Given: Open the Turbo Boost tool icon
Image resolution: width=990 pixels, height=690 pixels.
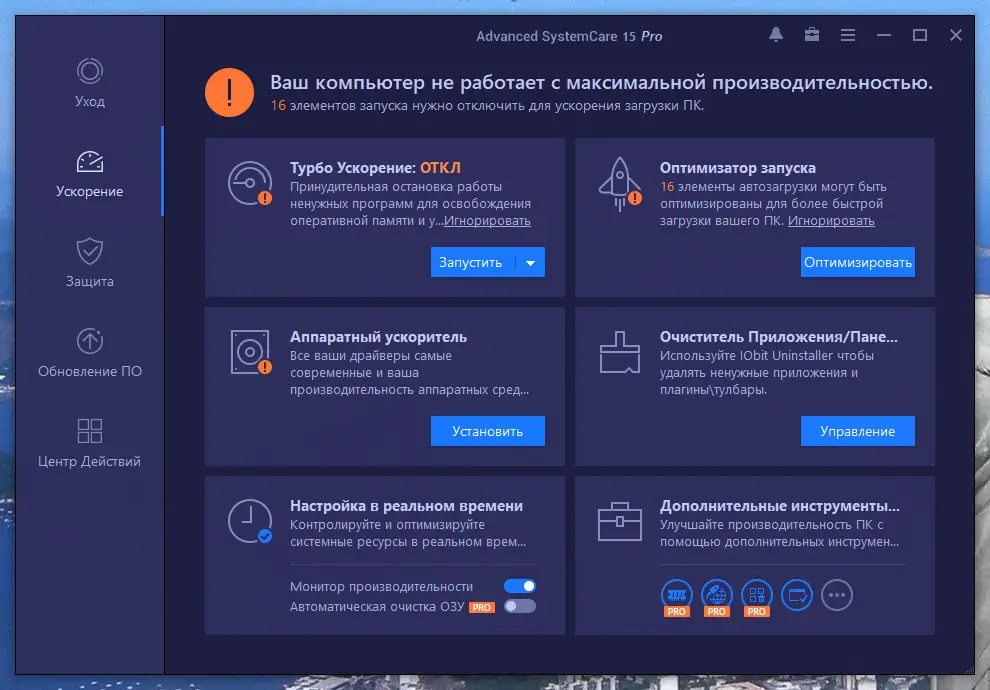Looking at the screenshot, I should 248,185.
